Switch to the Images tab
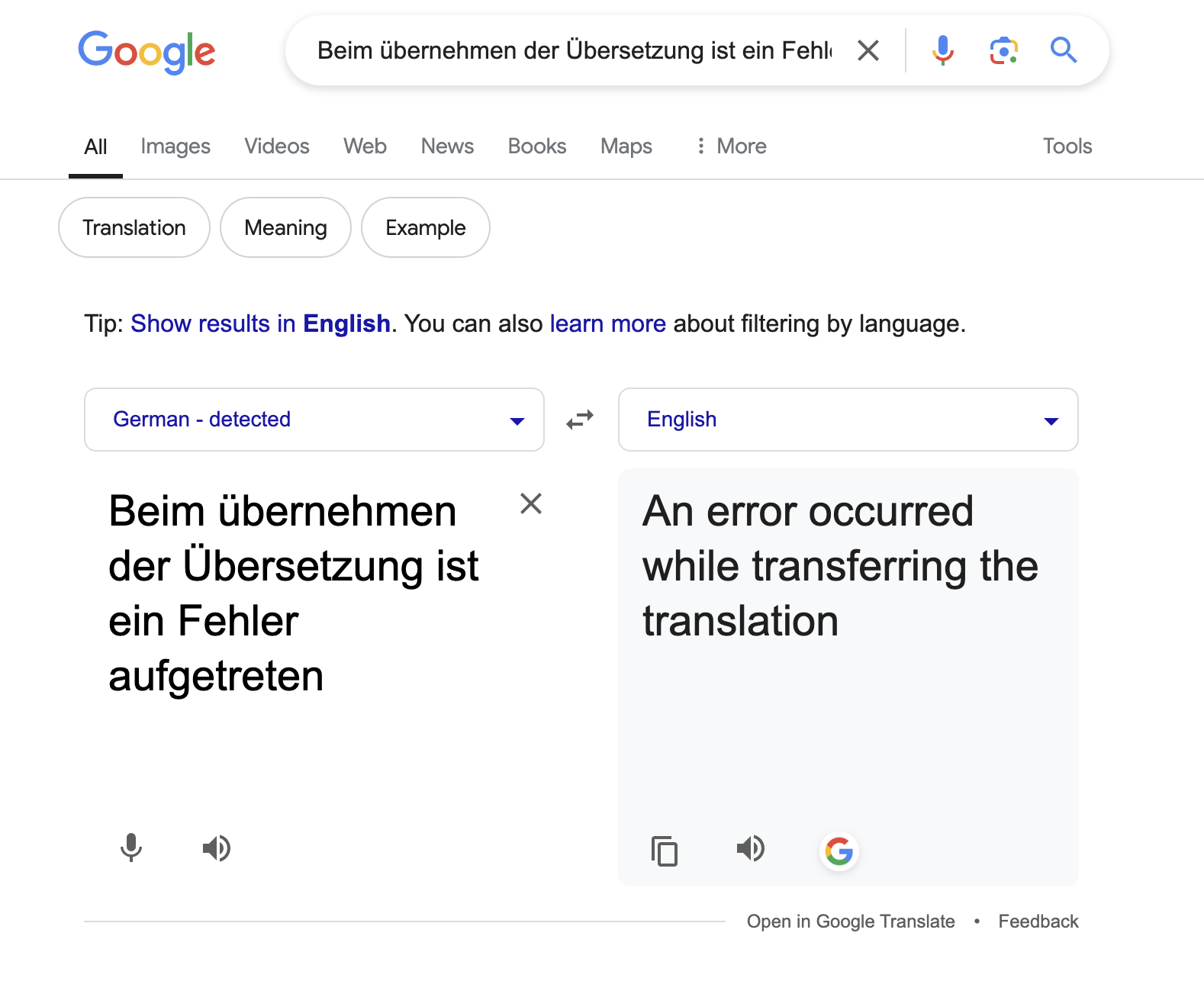 click(175, 146)
